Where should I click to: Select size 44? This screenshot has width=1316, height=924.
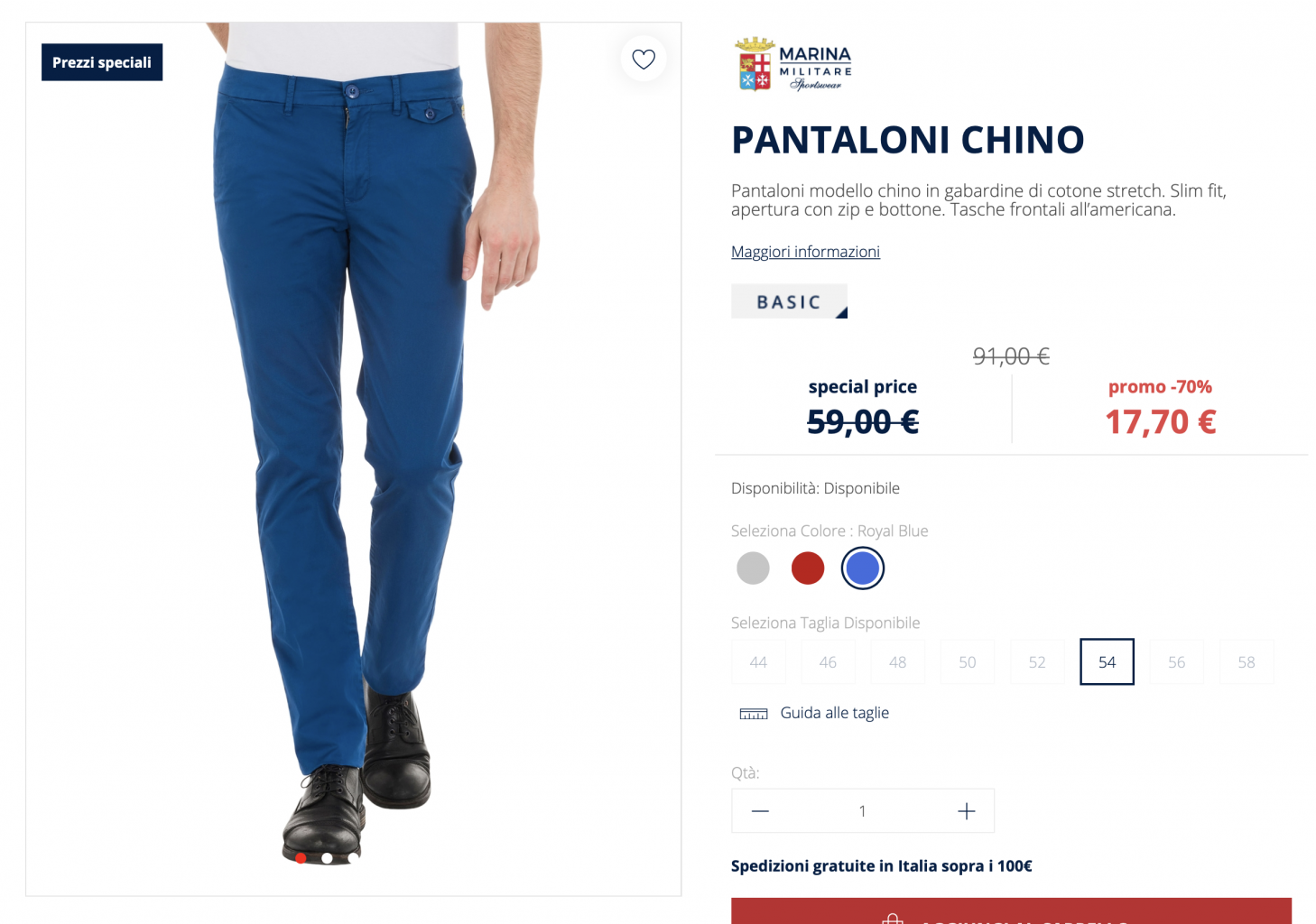click(758, 661)
